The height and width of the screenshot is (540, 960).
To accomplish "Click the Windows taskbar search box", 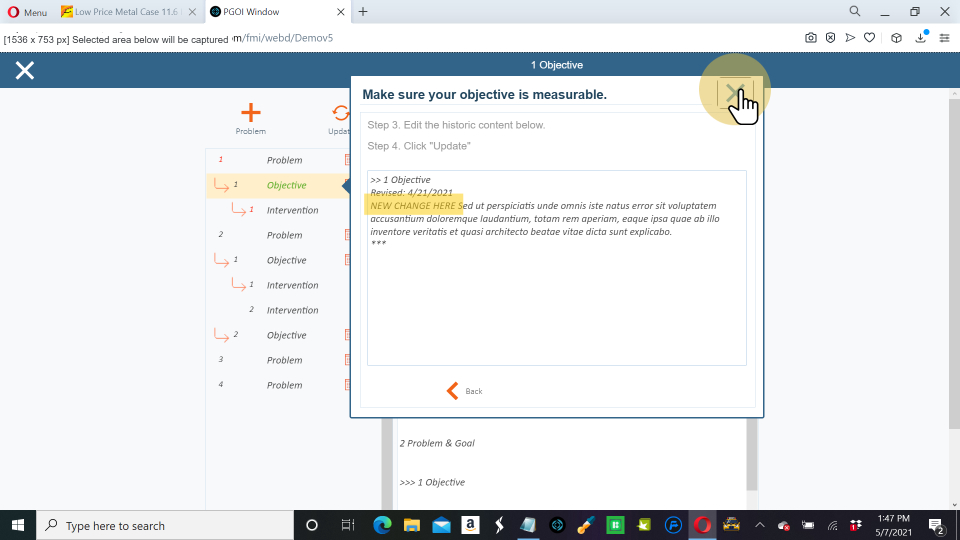I will pyautogui.click(x=165, y=525).
